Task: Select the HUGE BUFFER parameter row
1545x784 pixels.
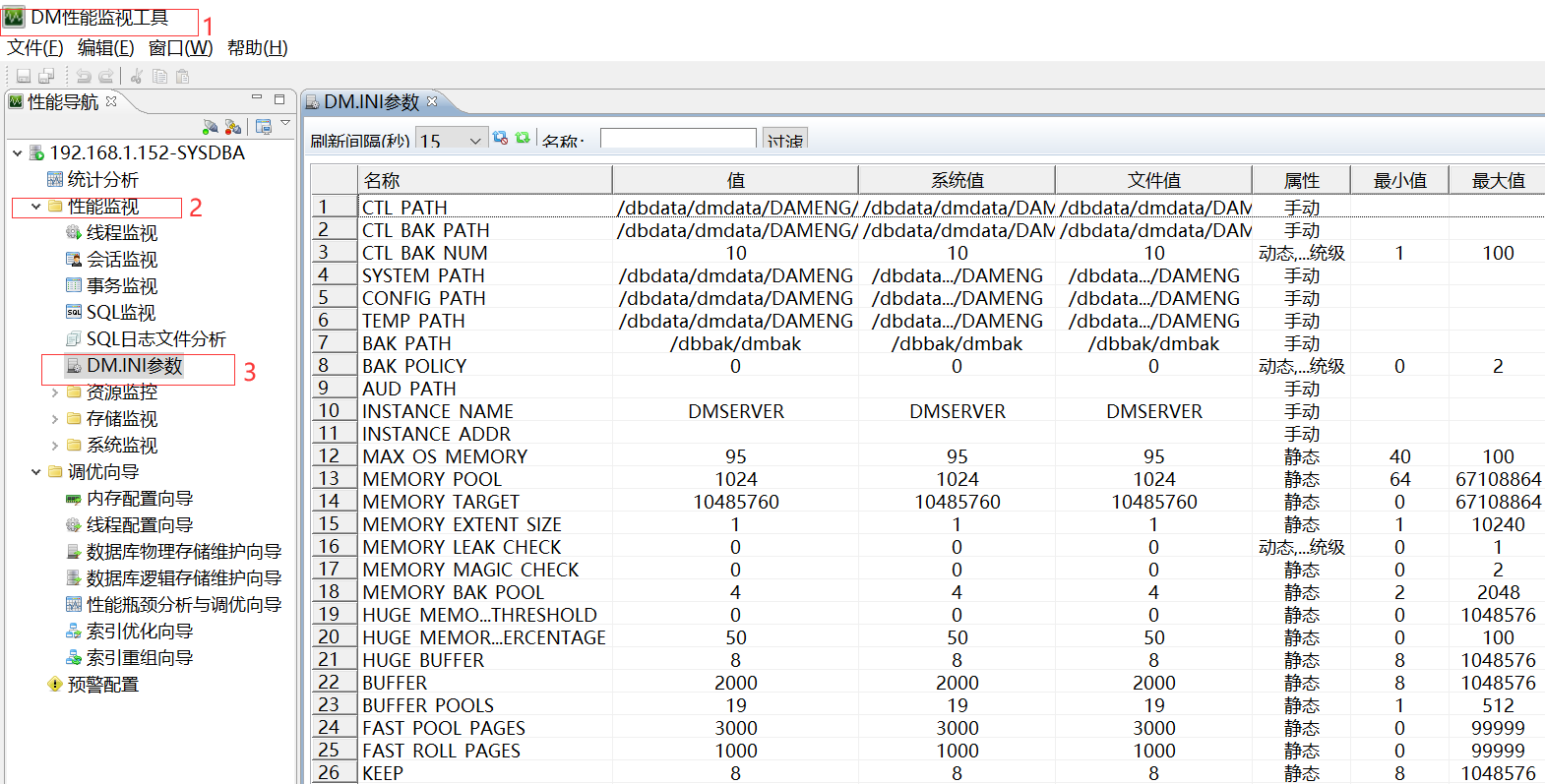Action: point(927,660)
